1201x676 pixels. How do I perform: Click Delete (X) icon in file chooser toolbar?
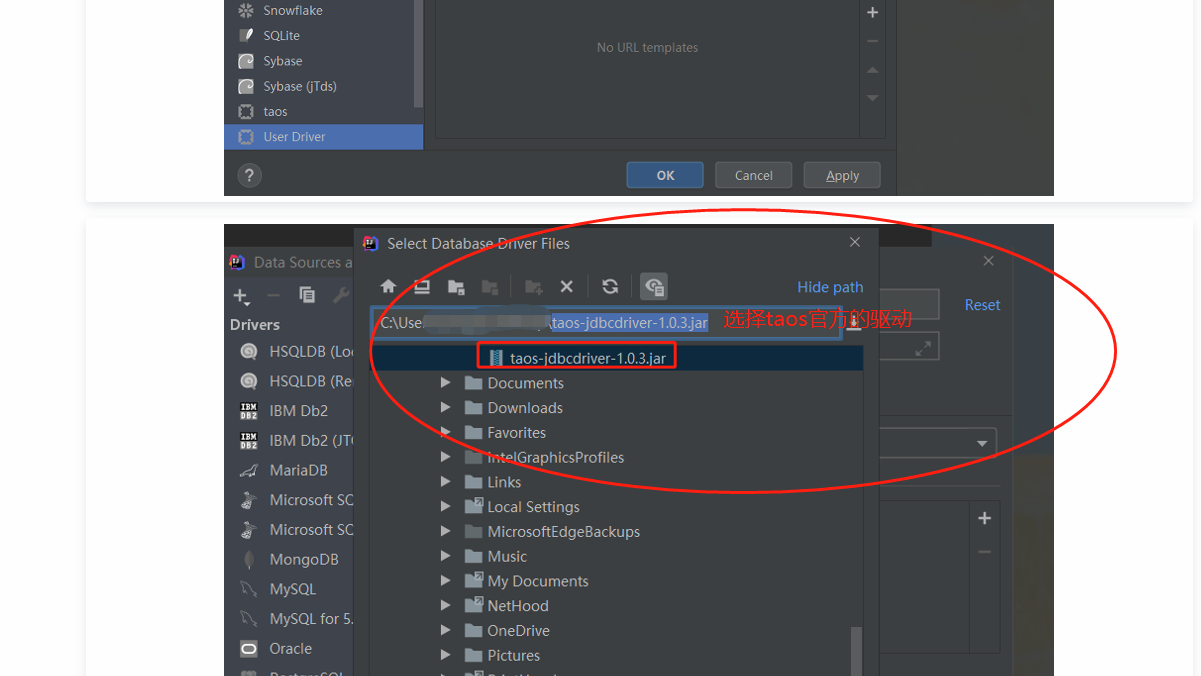pos(566,287)
